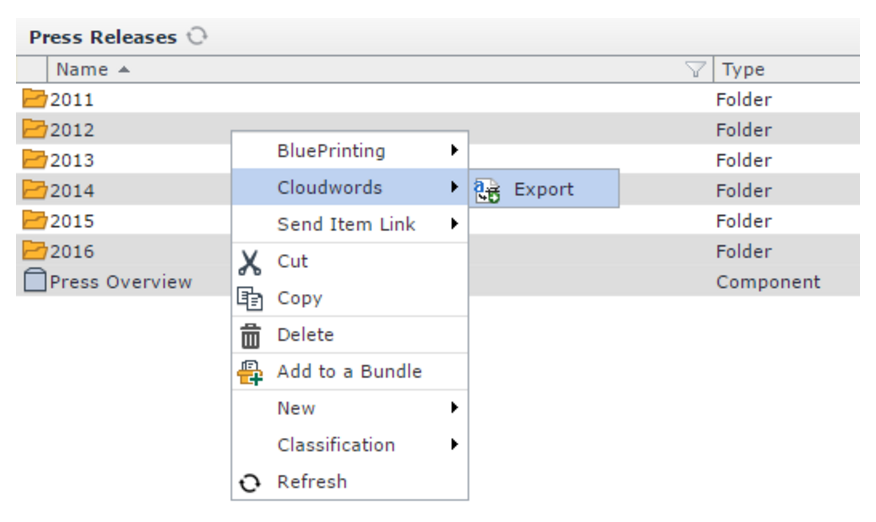Click the refresh icon beside Press Releases
876x522 pixels.
(198, 37)
